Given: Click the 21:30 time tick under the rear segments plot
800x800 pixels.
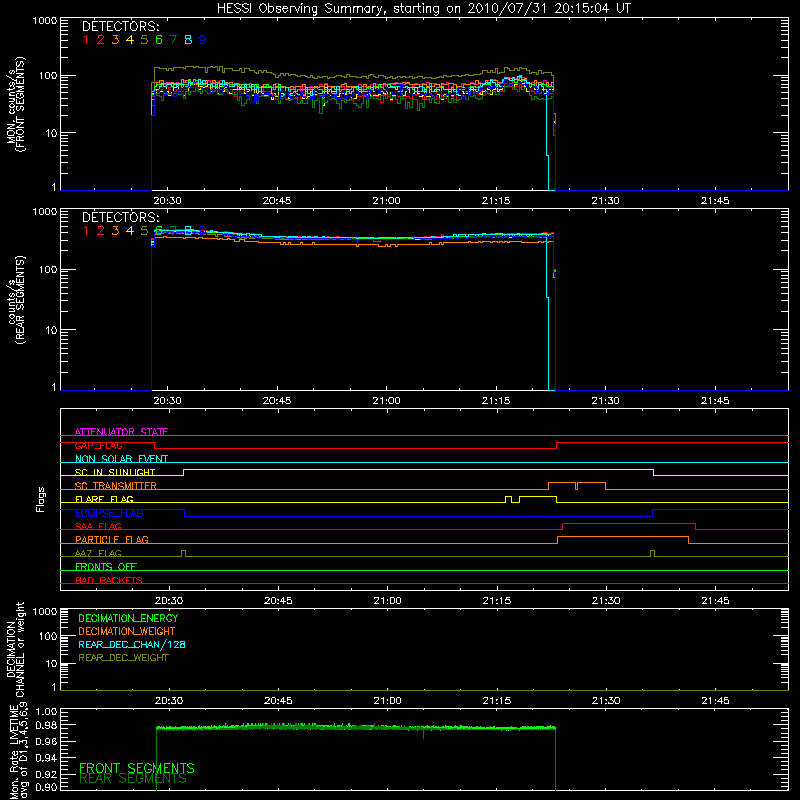Looking at the screenshot, I should [x=606, y=401].
